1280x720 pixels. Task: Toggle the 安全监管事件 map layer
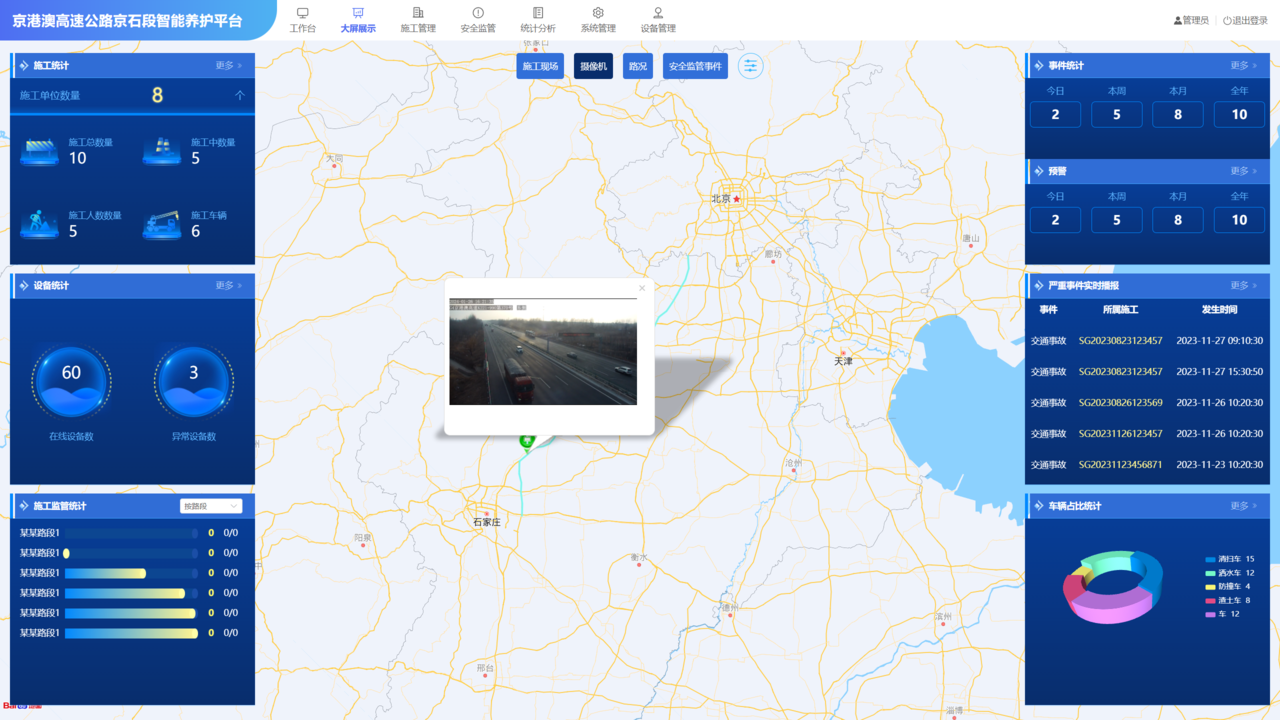(695, 66)
